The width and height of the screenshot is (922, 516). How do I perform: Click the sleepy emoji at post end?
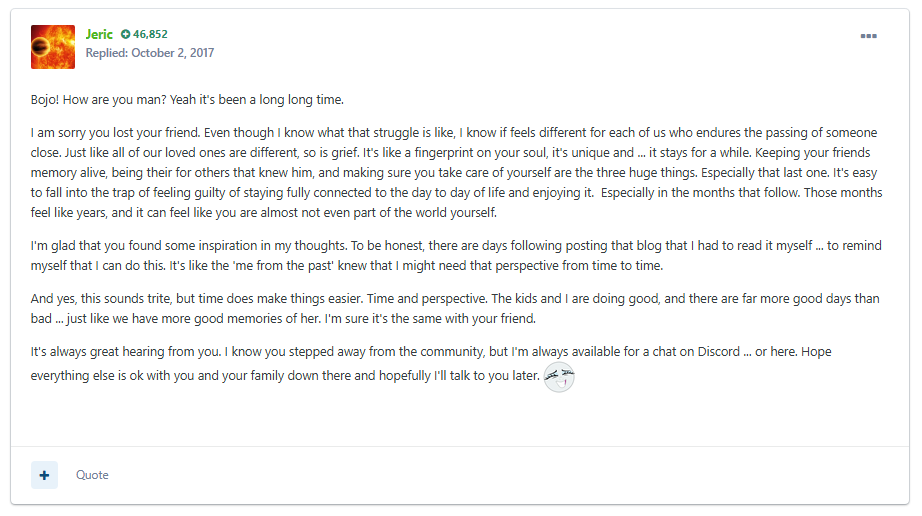click(559, 377)
